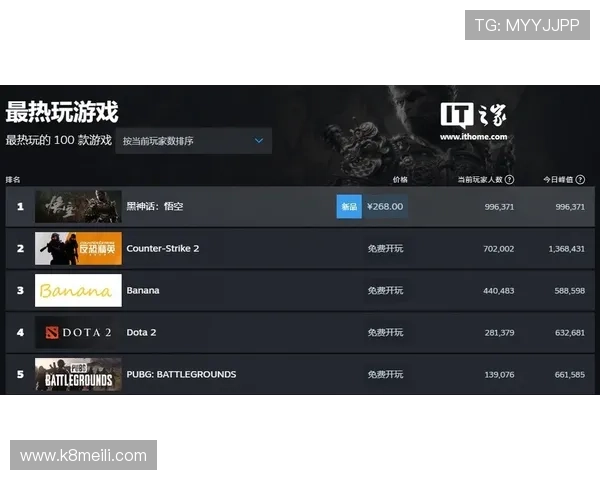Image resolution: width=600 pixels, height=480 pixels.
Task: Click help icon beside 当前玩家人数
Action: coord(510,180)
